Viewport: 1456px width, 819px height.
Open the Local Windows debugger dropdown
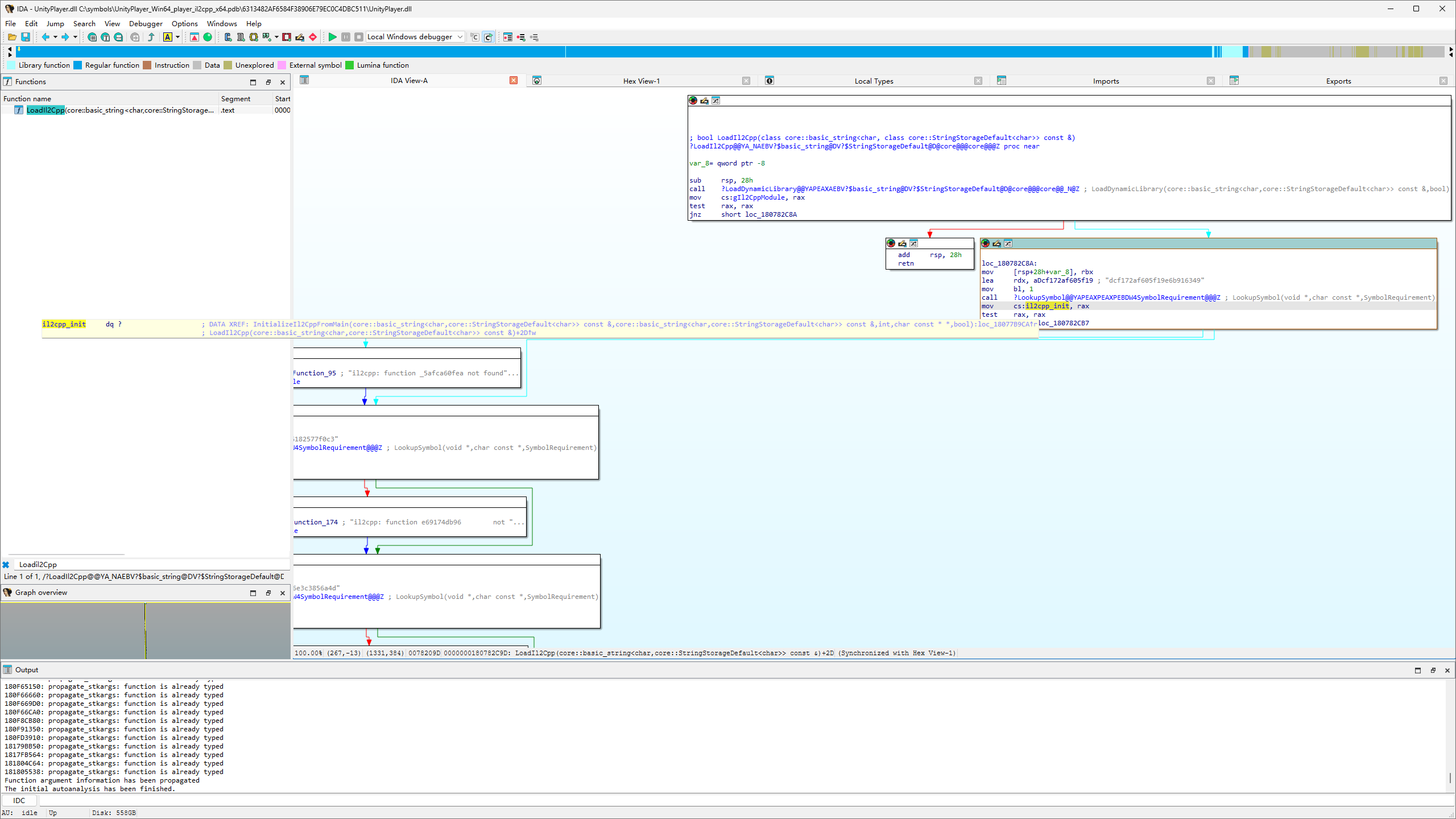click(x=460, y=37)
